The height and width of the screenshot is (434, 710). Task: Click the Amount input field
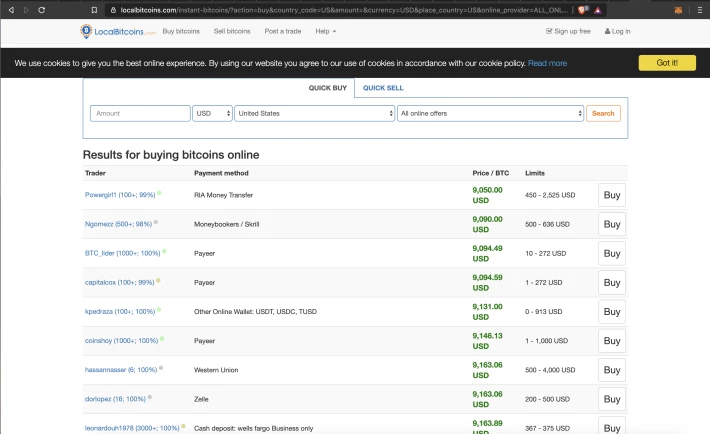[x=140, y=113]
